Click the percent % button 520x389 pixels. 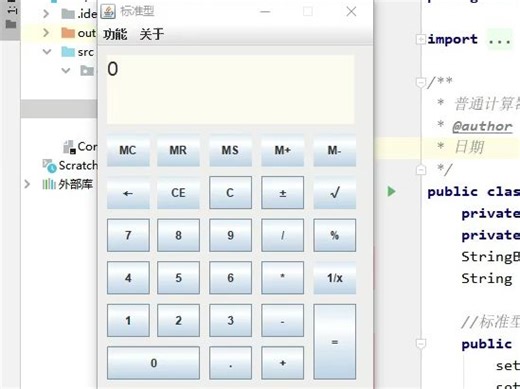334,235
